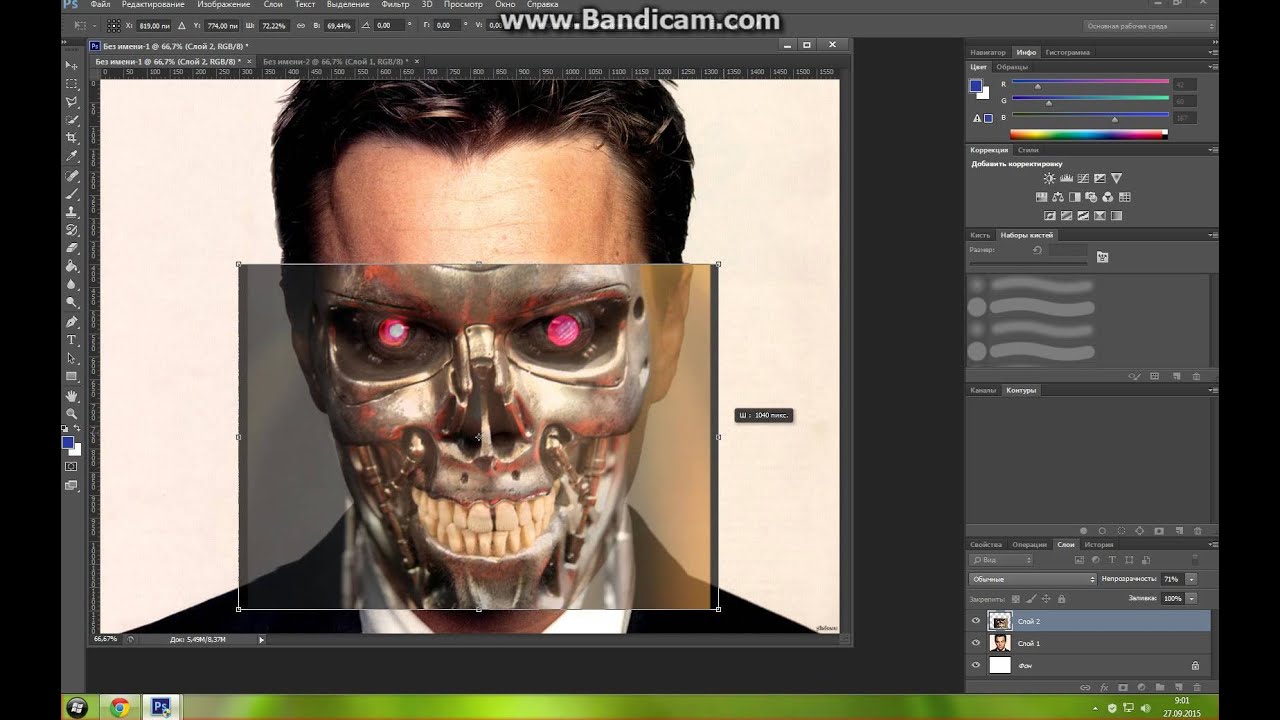Select the Rectangular Marquee tool
The image size is (1280, 720).
click(x=72, y=84)
